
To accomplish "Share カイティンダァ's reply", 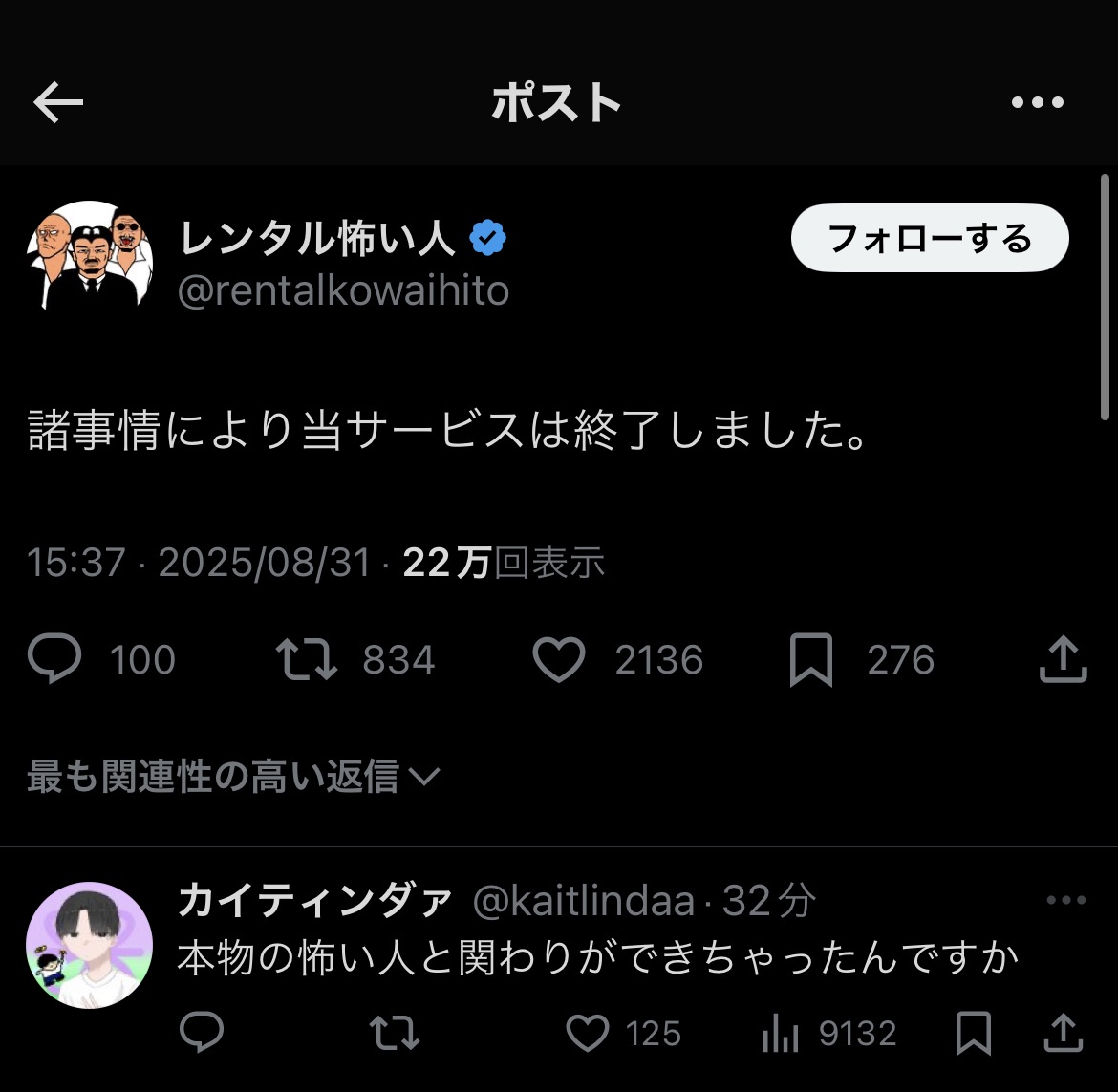I will (x=1064, y=1033).
